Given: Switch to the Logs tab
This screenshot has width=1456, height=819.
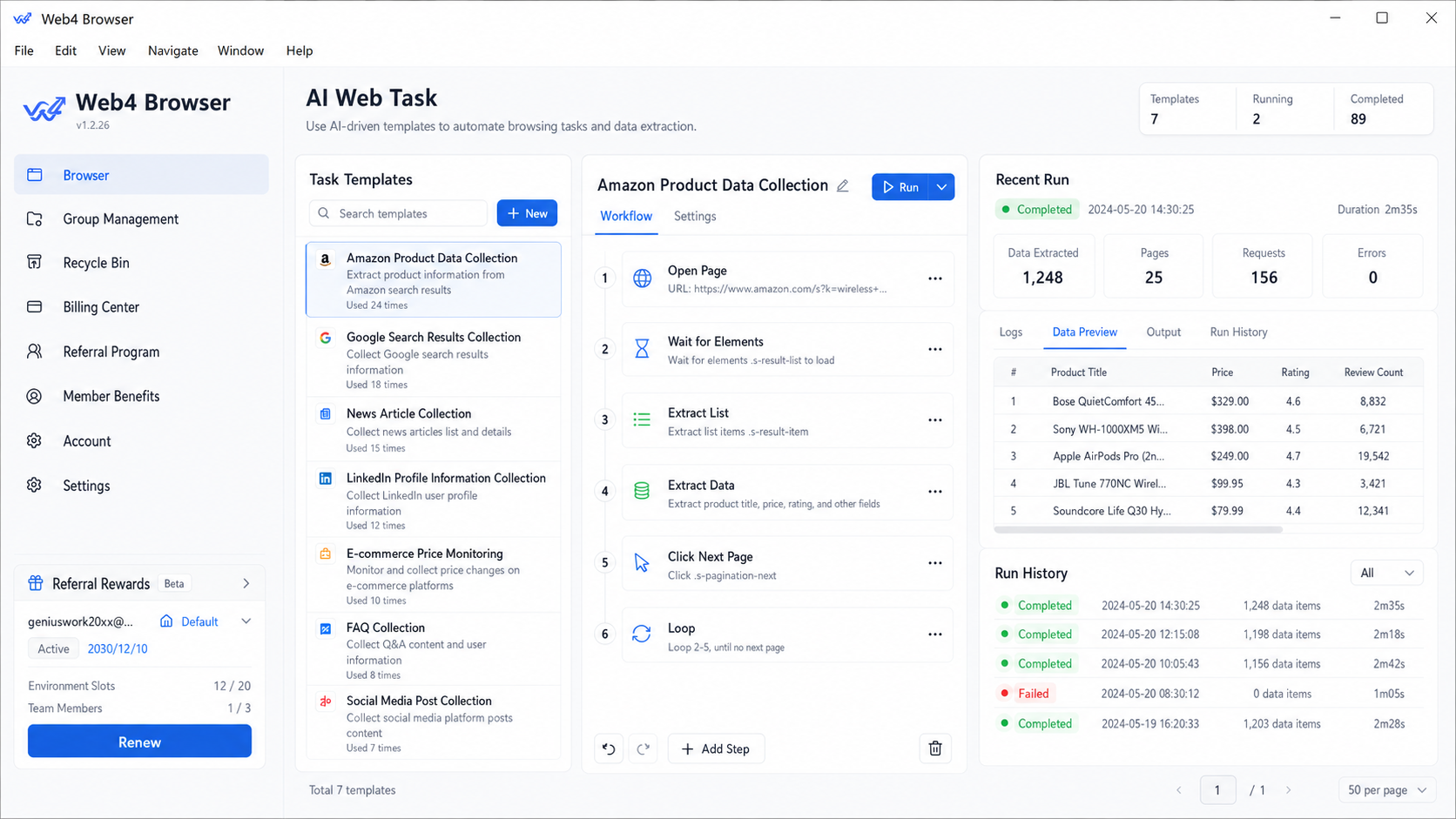Looking at the screenshot, I should (x=1011, y=332).
